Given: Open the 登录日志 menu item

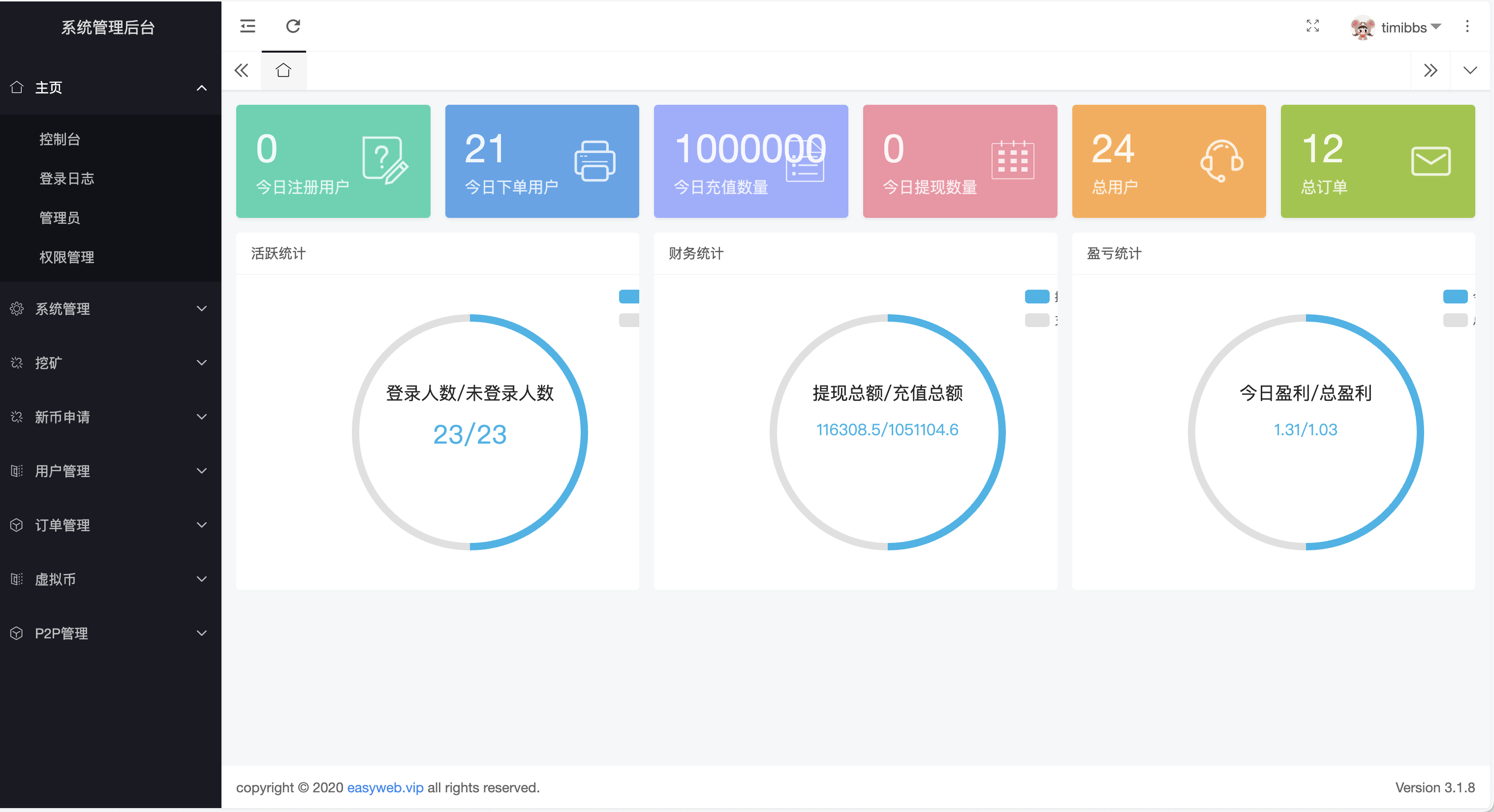Looking at the screenshot, I should pyautogui.click(x=67, y=179).
